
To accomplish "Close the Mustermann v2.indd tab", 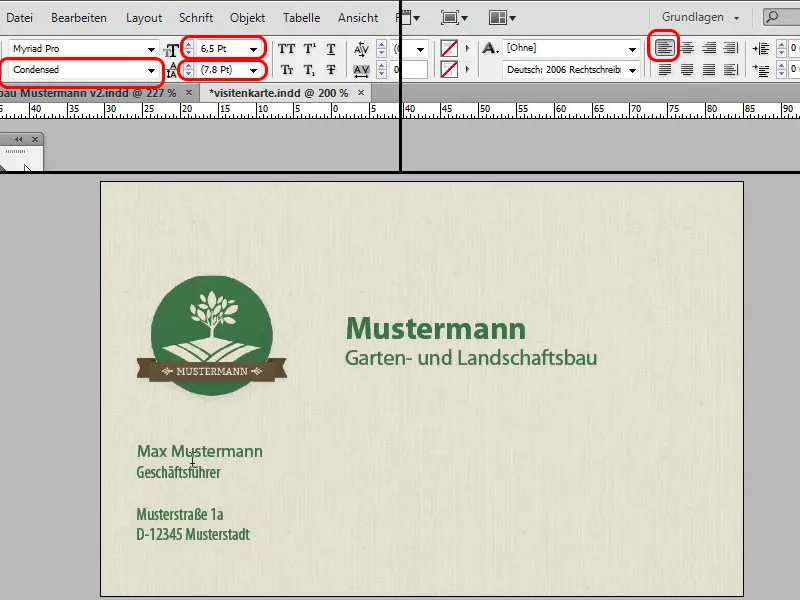I will (x=189, y=93).
